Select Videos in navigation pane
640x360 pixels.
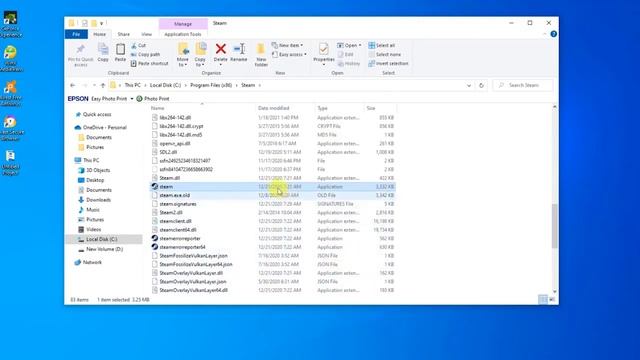[93, 229]
